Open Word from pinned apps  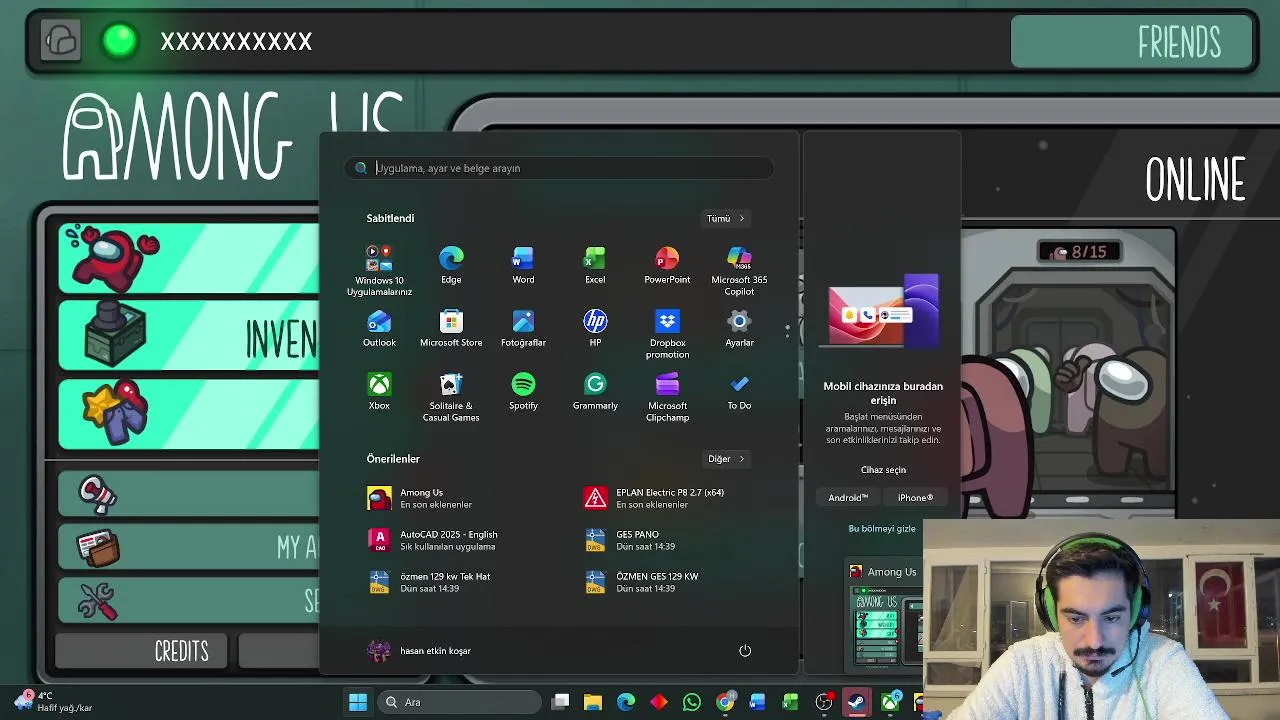(523, 265)
